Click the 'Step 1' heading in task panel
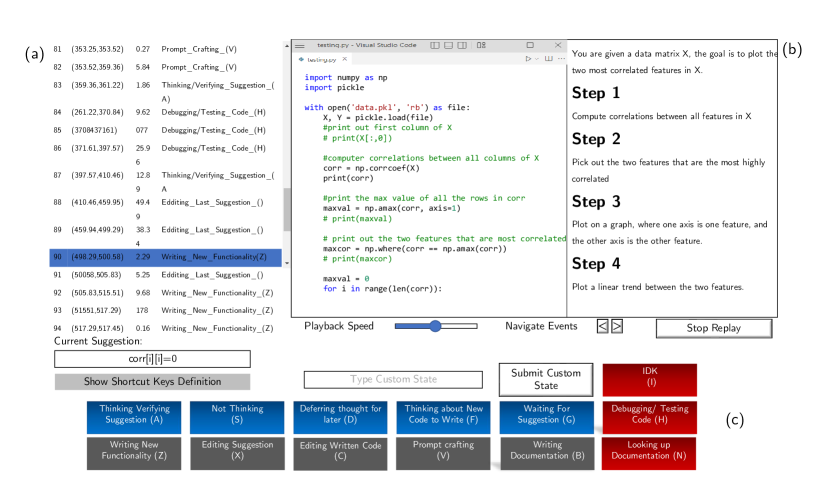Image resolution: width=831 pixels, height=491 pixels. pos(596,93)
